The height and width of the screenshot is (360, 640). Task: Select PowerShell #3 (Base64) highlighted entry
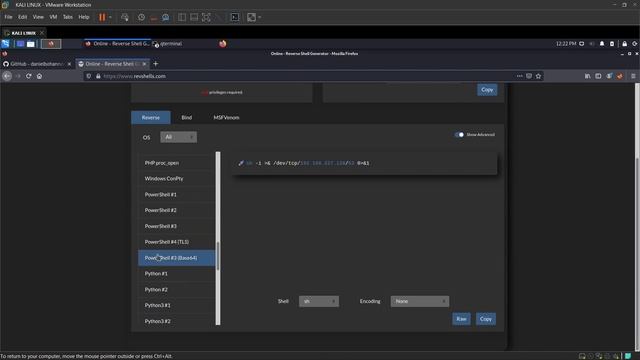176,258
